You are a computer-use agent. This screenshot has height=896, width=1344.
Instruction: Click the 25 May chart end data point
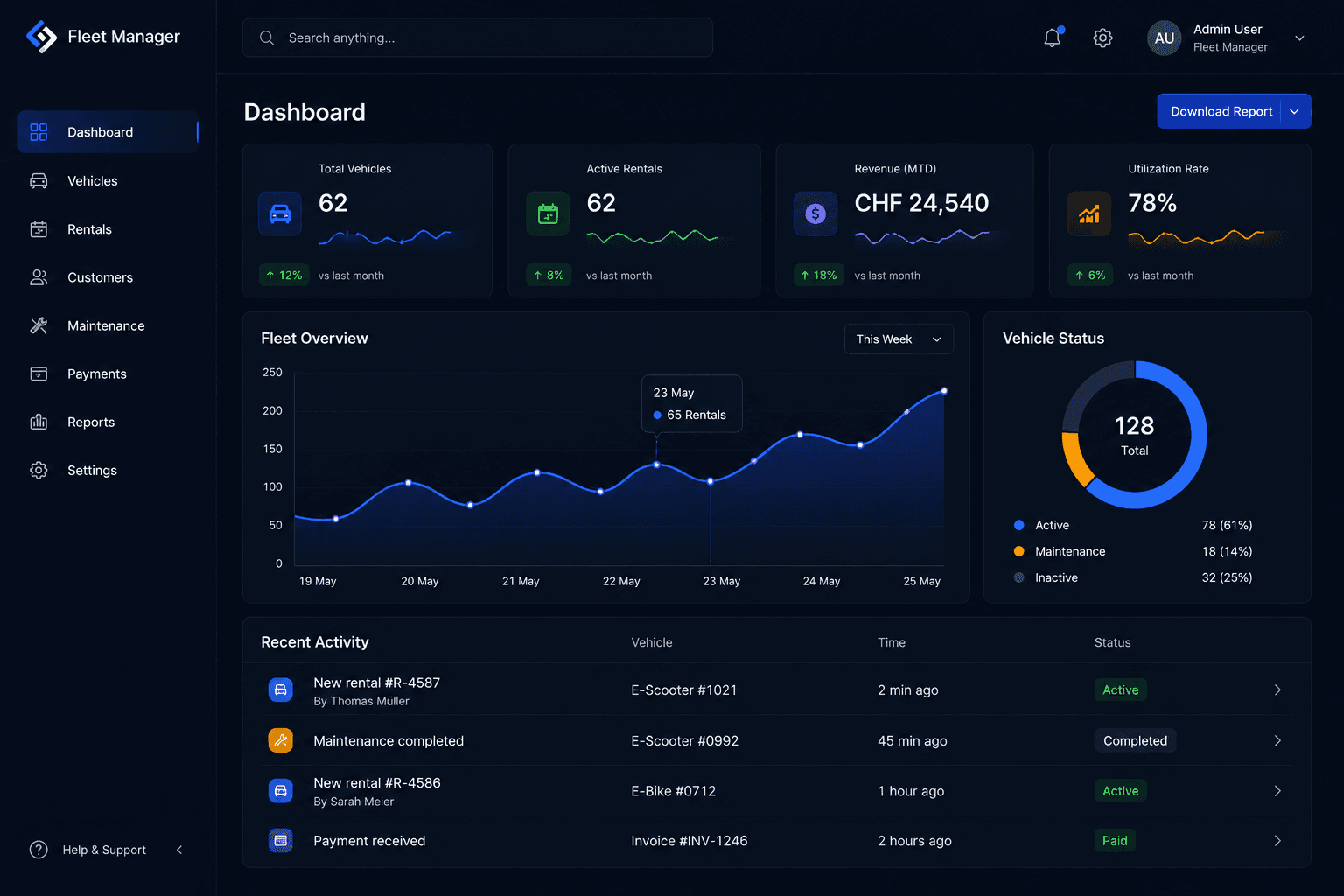coord(944,391)
